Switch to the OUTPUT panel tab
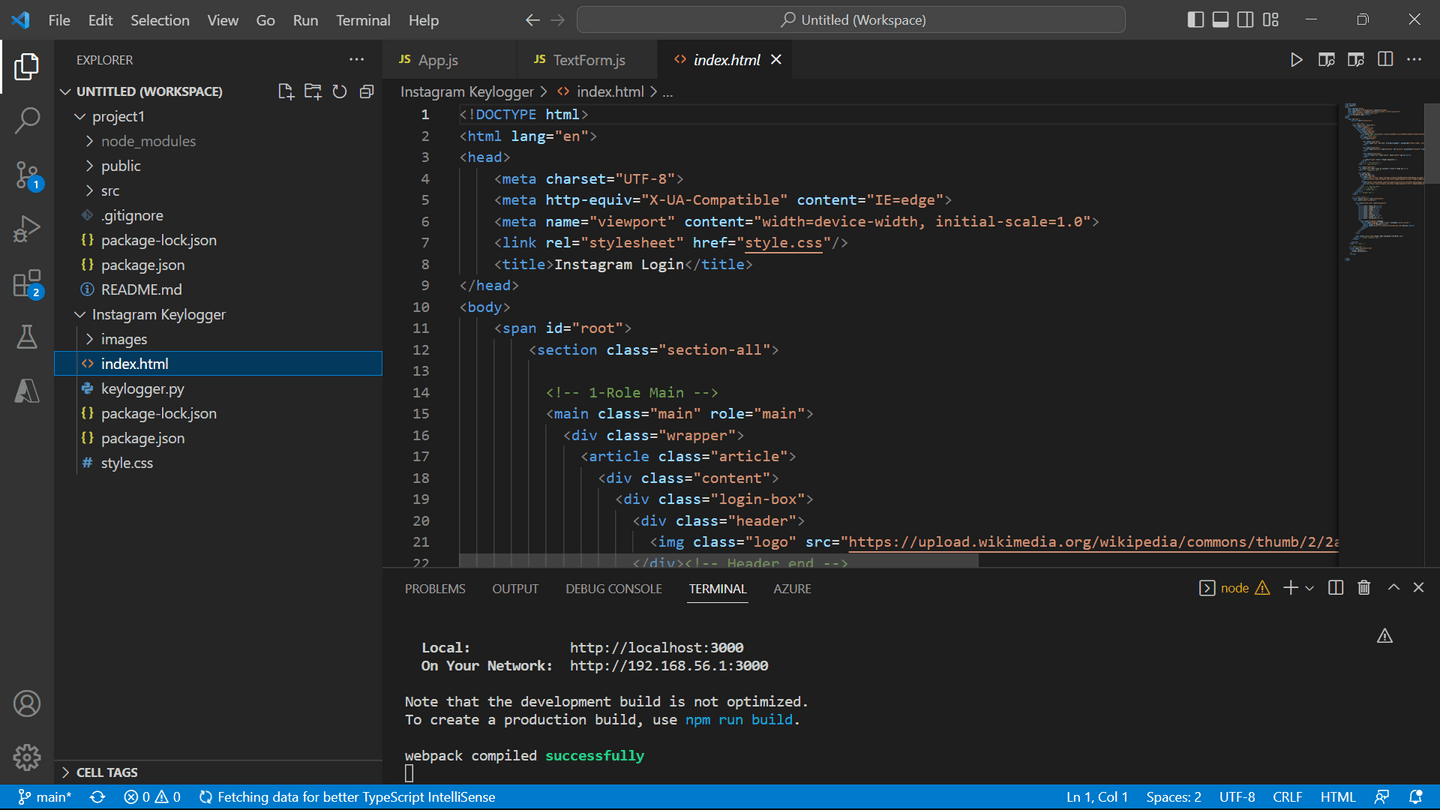 click(515, 588)
